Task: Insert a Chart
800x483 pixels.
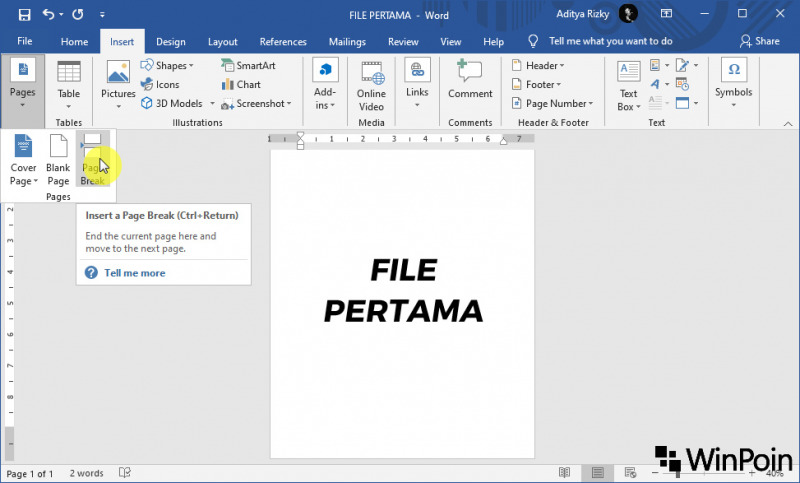Action: 241,85
